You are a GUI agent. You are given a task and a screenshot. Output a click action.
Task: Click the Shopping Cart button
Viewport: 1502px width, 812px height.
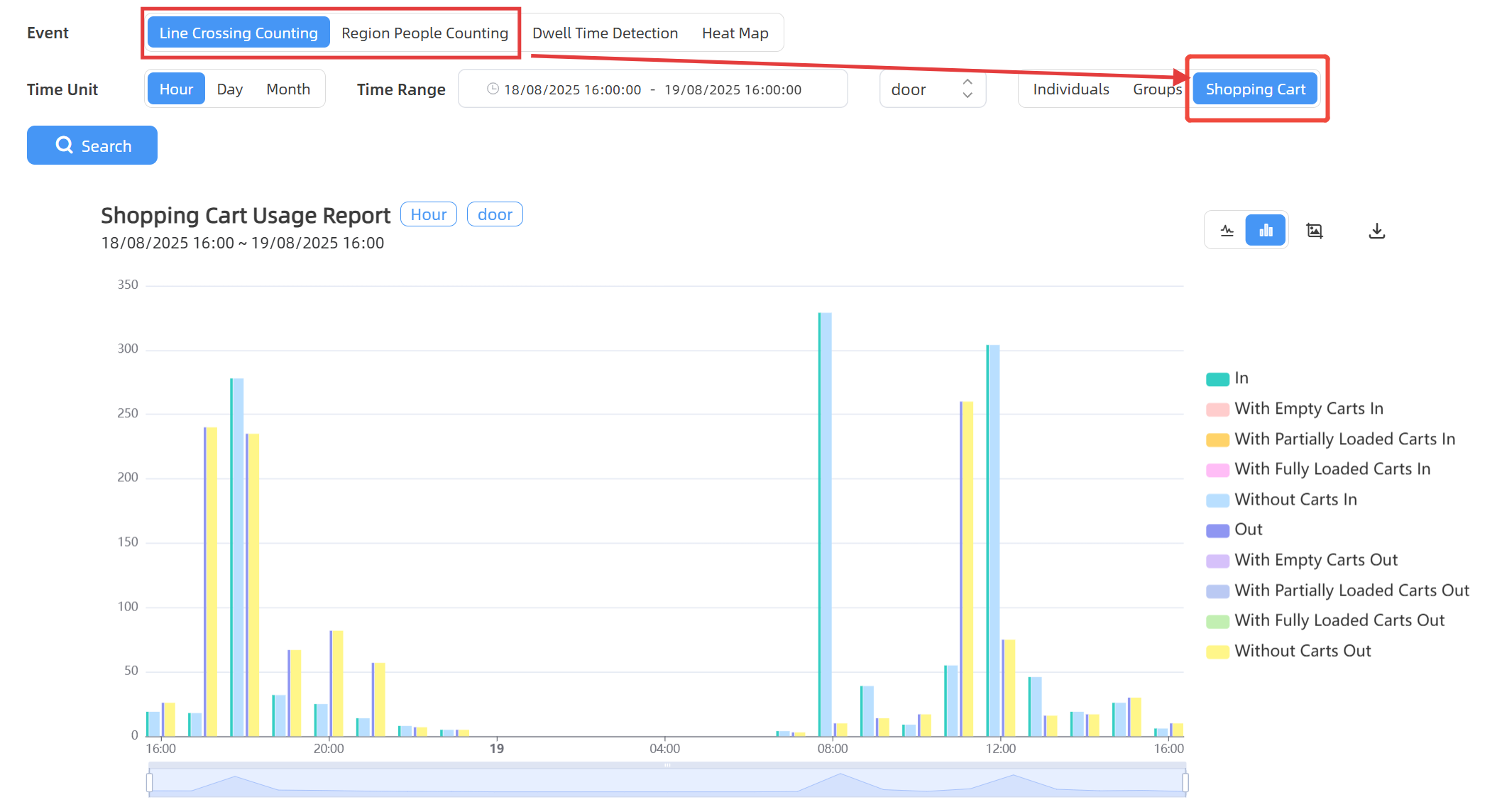point(1255,89)
